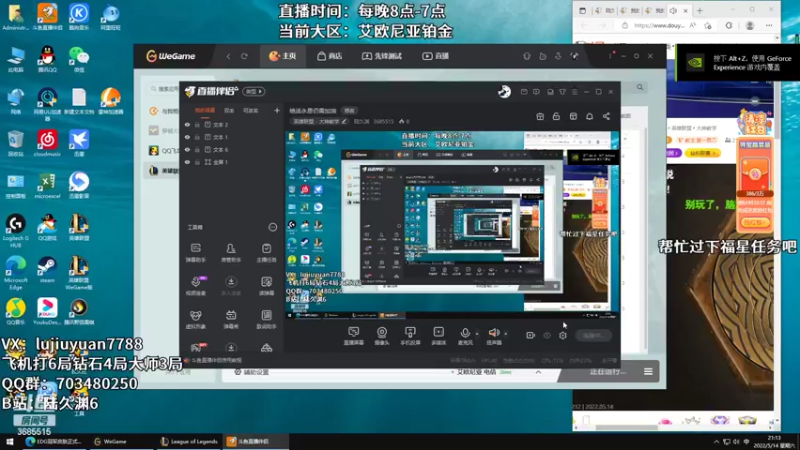Open the user avatar in 直播伴侣 title bar
Viewport: 800px width, 450px height.
(x=504, y=92)
